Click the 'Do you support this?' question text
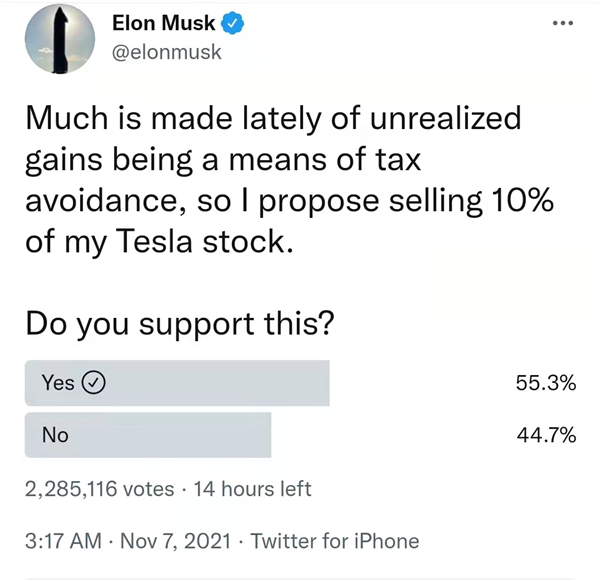The image size is (600, 582). click(180, 324)
